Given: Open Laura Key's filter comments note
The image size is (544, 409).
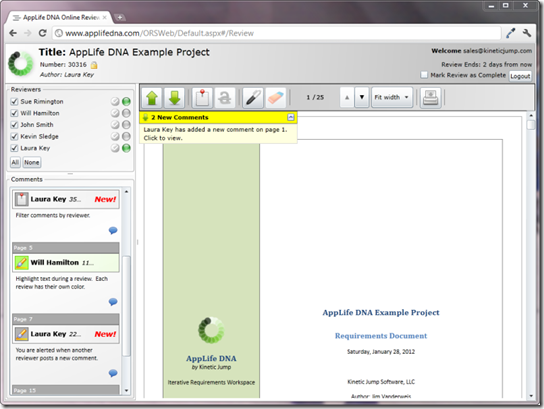Looking at the screenshot, I should coord(66,199).
